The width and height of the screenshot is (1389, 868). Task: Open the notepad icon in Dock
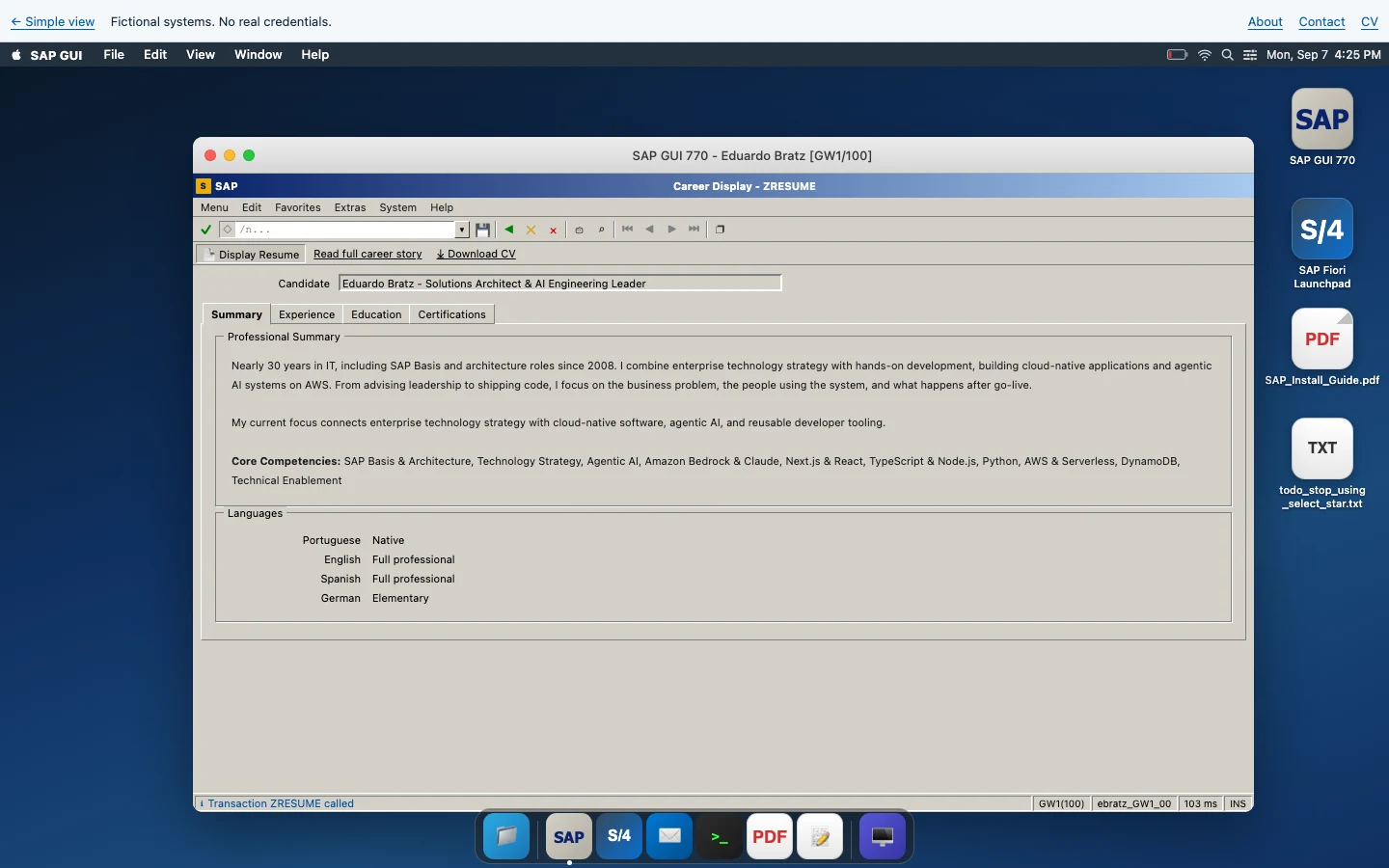[820, 836]
